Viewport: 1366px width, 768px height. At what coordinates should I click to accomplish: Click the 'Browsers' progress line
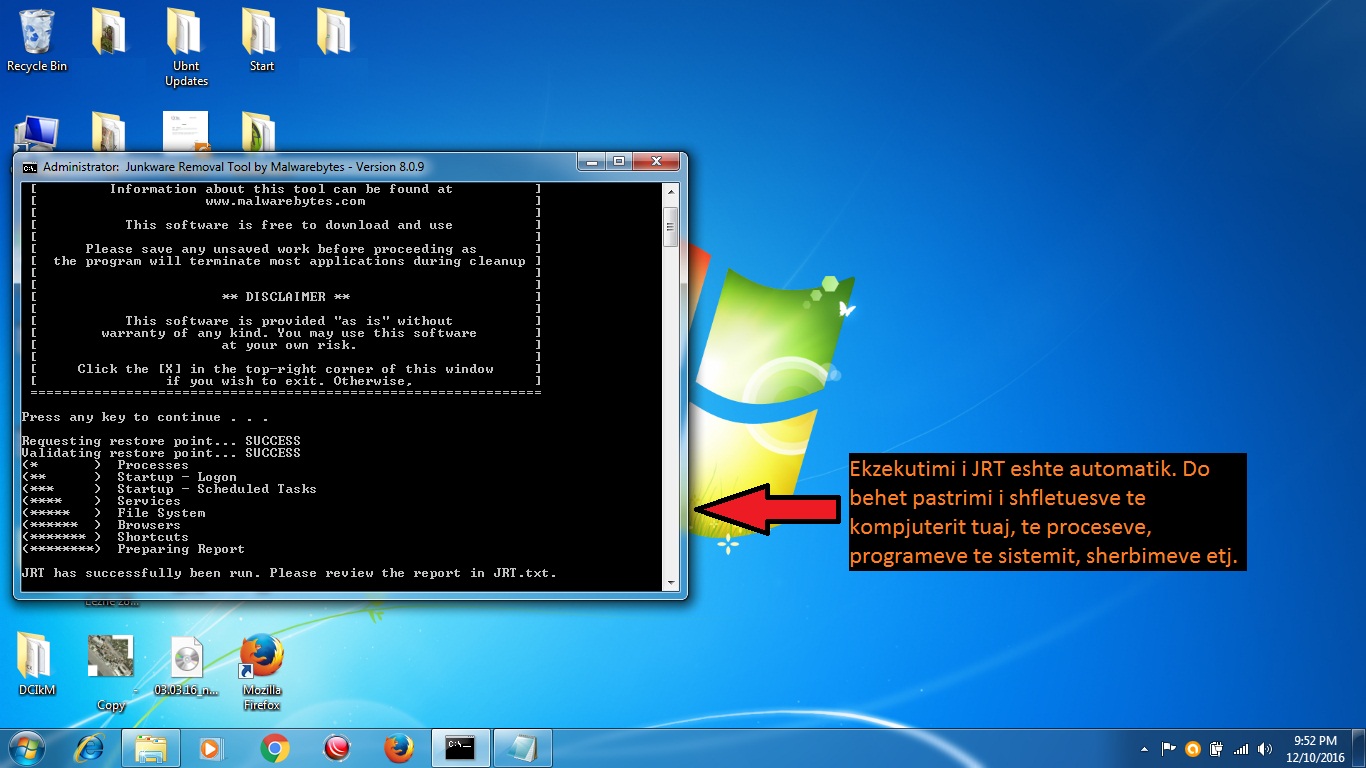[101, 525]
